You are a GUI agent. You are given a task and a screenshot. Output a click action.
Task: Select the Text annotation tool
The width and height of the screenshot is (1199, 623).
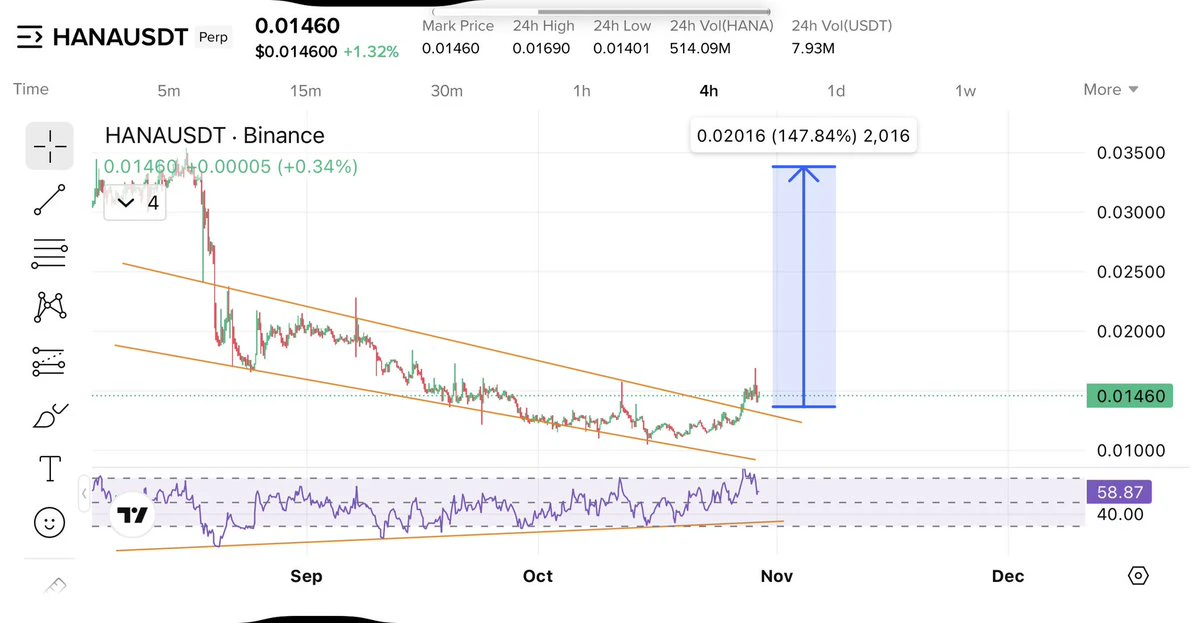pyautogui.click(x=50, y=469)
